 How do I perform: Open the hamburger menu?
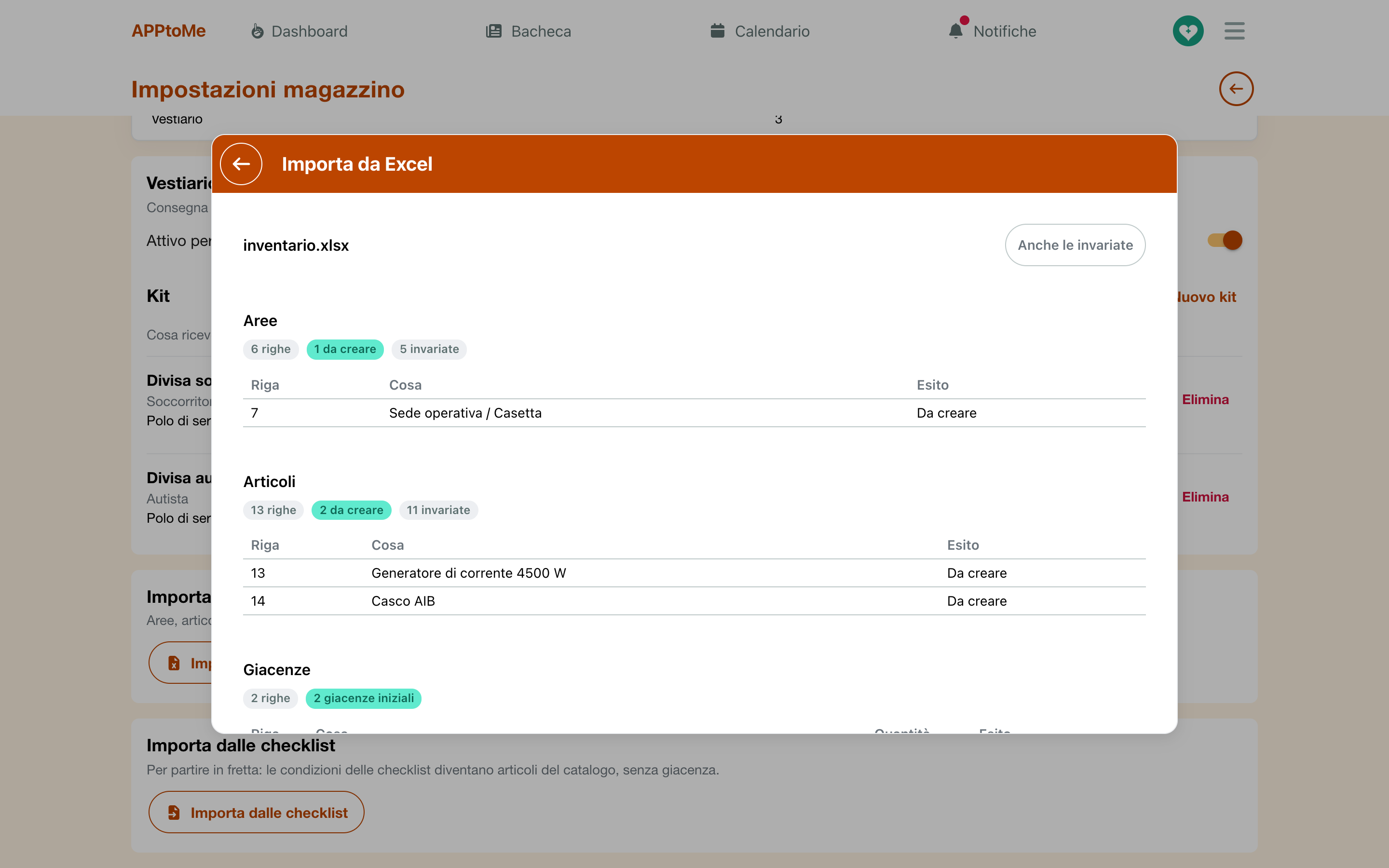pyautogui.click(x=1235, y=31)
